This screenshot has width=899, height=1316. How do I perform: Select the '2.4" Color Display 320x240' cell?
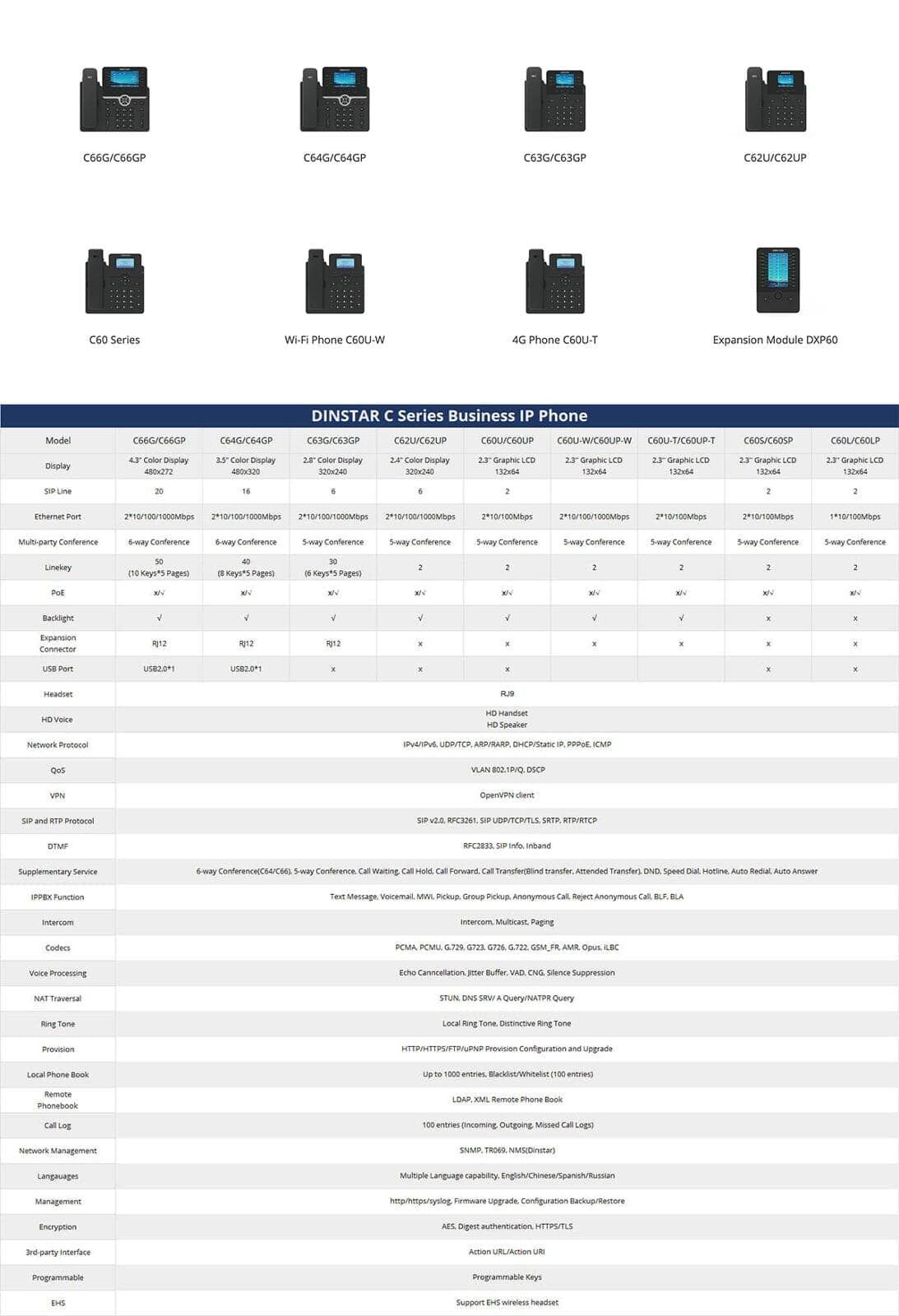(420, 466)
